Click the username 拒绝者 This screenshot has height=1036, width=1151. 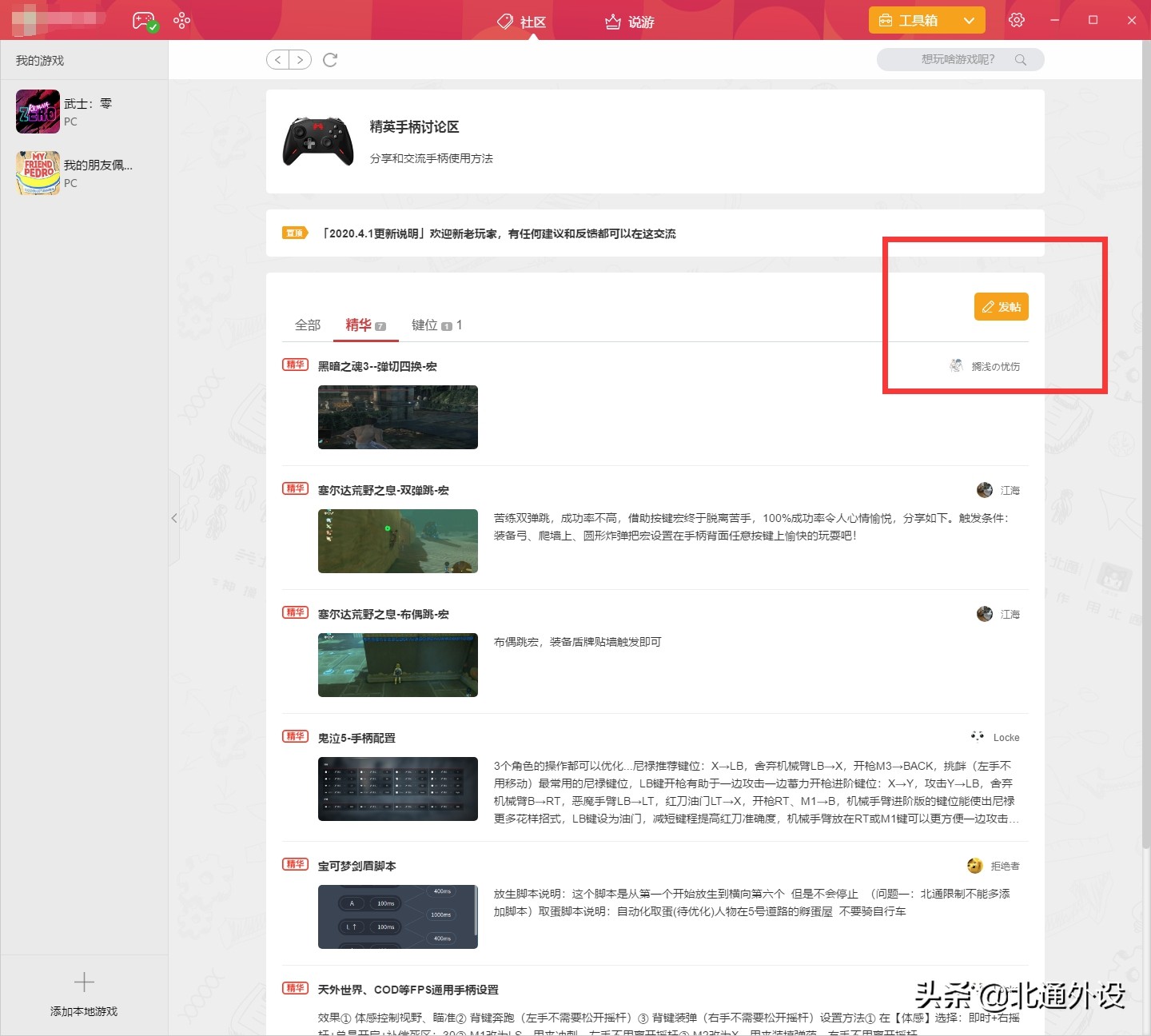pyautogui.click(x=1006, y=866)
